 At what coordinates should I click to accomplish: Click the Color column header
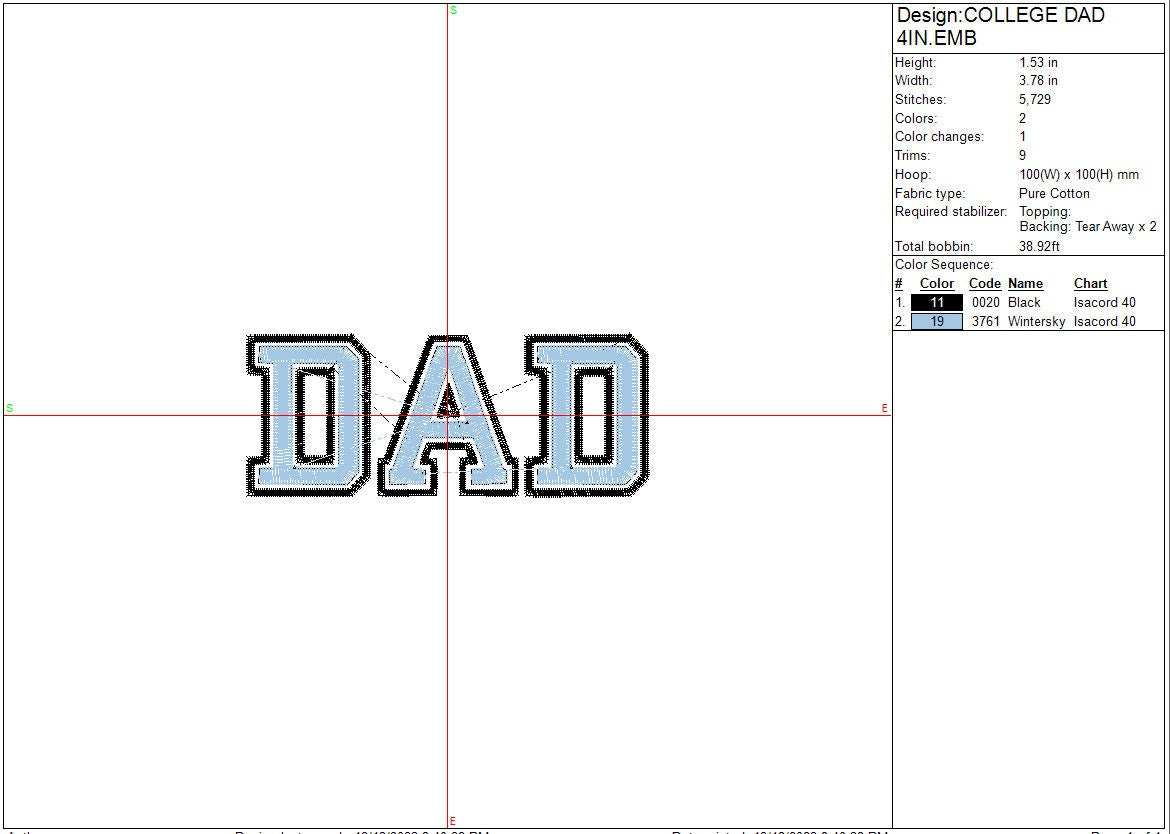tap(936, 284)
